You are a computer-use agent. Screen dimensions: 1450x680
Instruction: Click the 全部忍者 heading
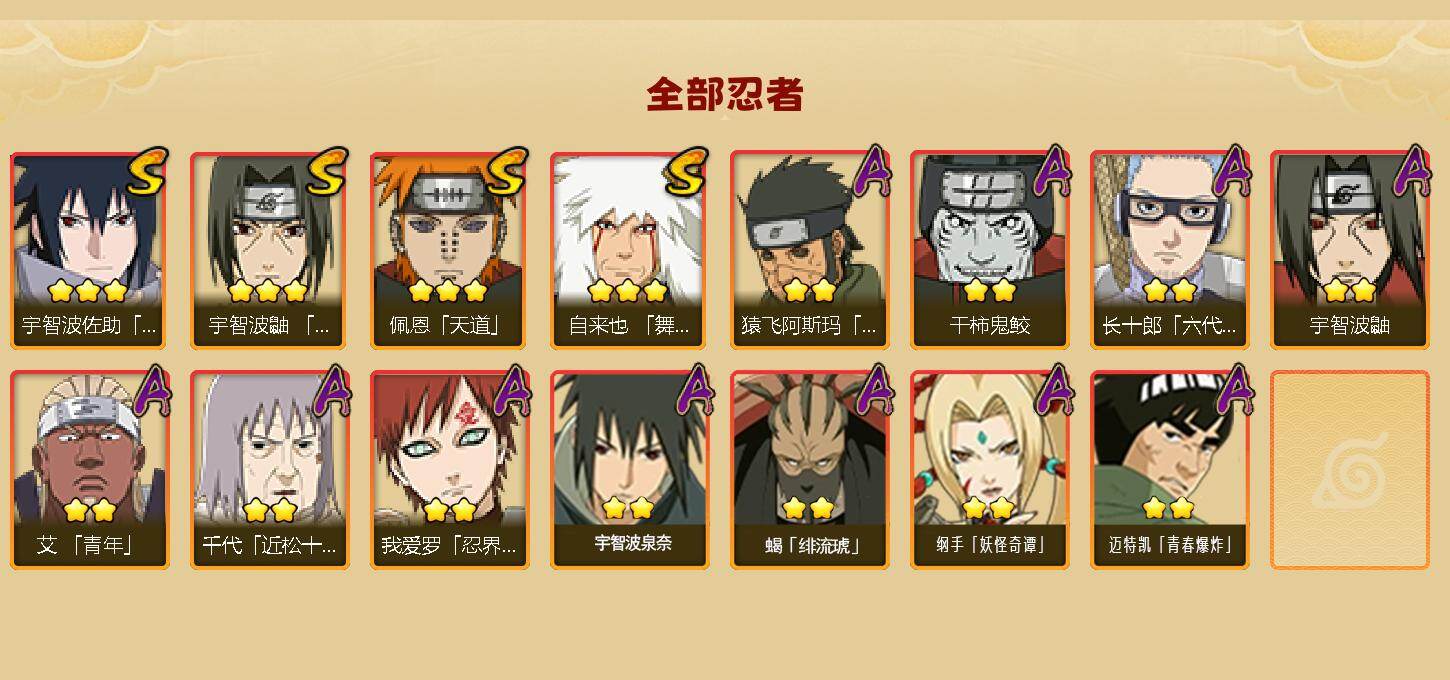click(x=725, y=95)
